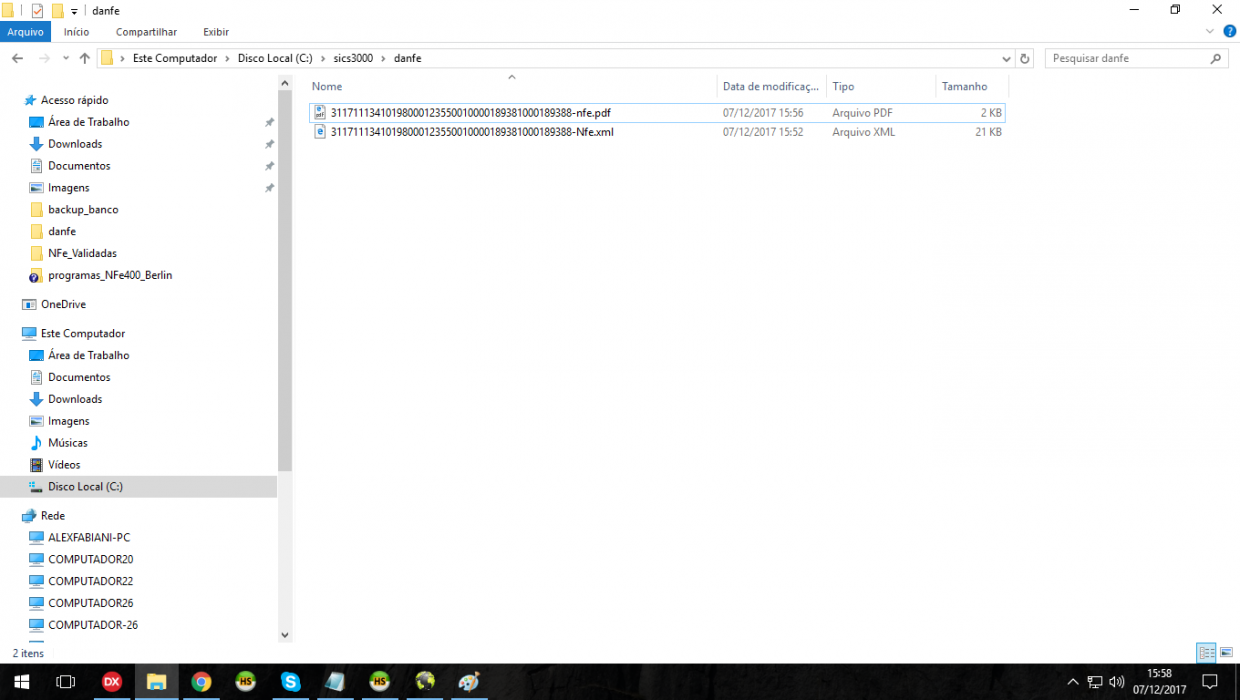The width and height of the screenshot is (1240, 700).
Task: Open the recent locations dropdown arrow
Action: pyautogui.click(x=67, y=59)
